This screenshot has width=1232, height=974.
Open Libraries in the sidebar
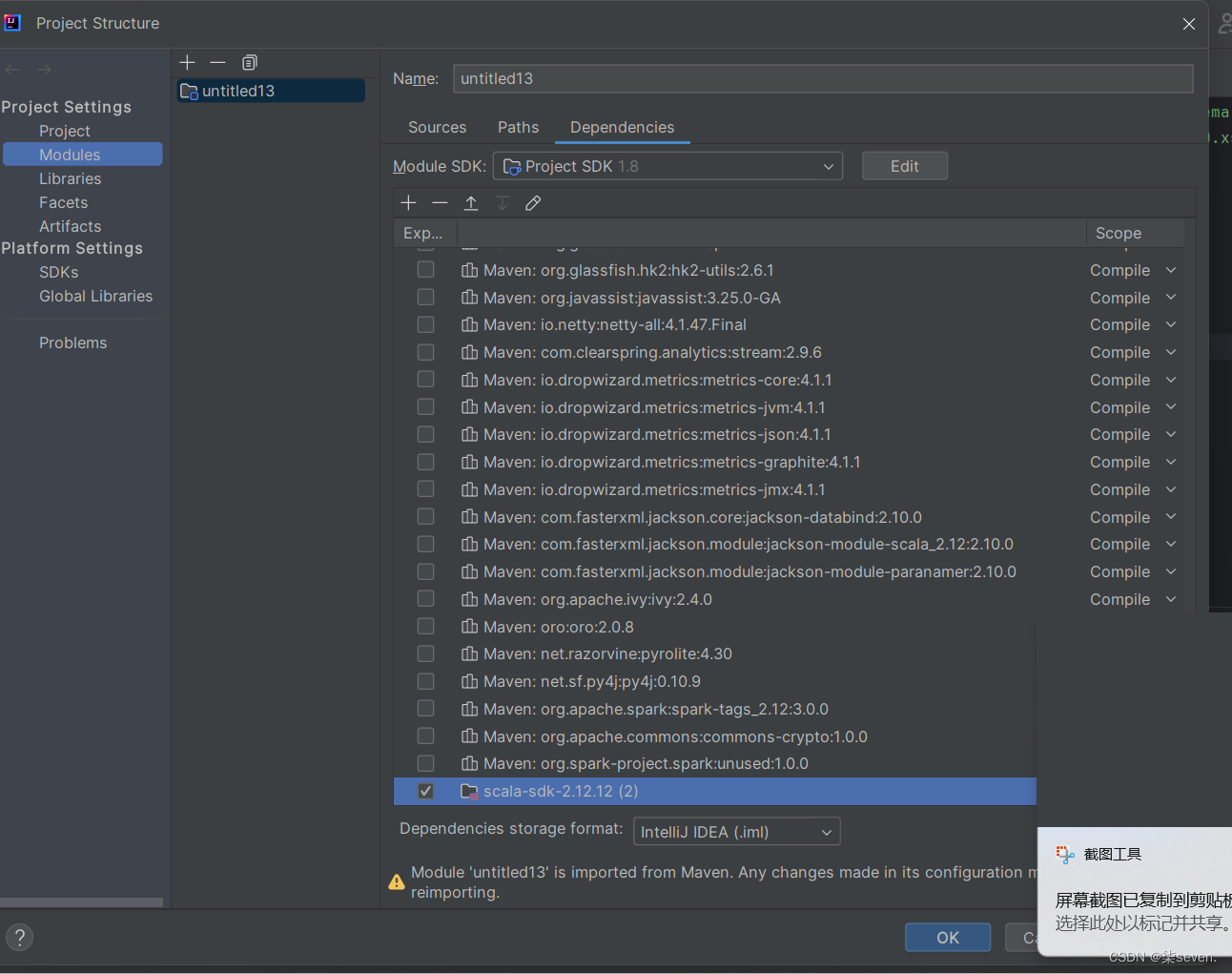coord(70,178)
